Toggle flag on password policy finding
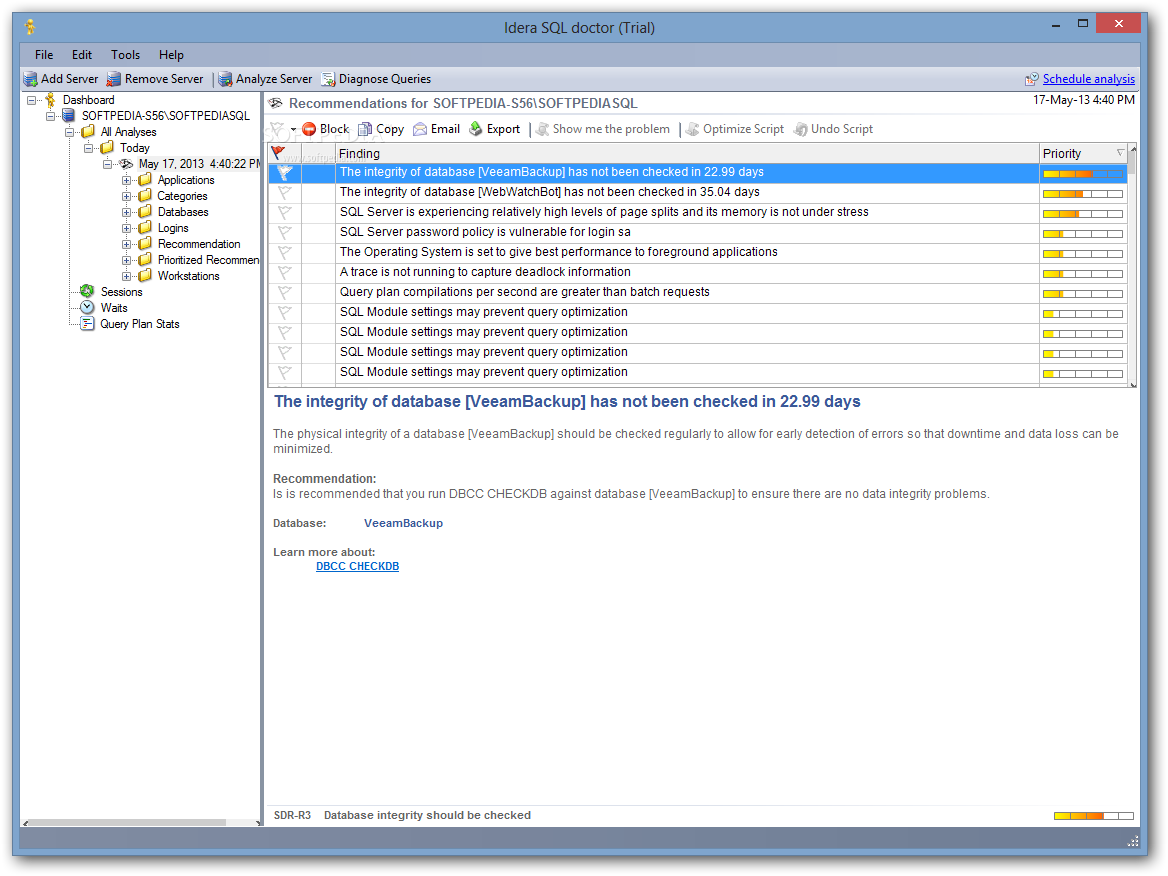The width and height of the screenshot is (1168, 876). pos(285,232)
